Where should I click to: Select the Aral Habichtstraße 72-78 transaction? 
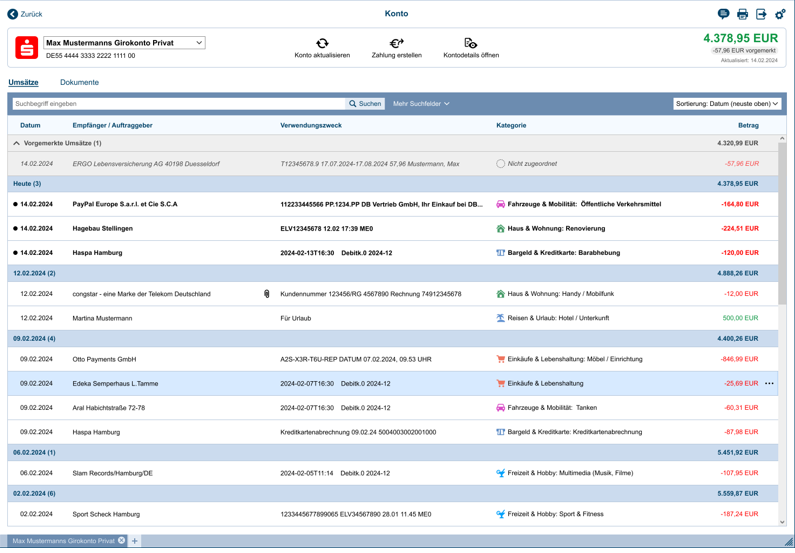pos(393,408)
